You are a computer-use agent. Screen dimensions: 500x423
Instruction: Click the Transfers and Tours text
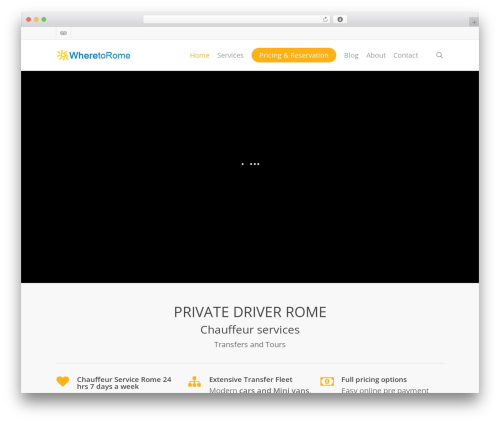point(250,344)
